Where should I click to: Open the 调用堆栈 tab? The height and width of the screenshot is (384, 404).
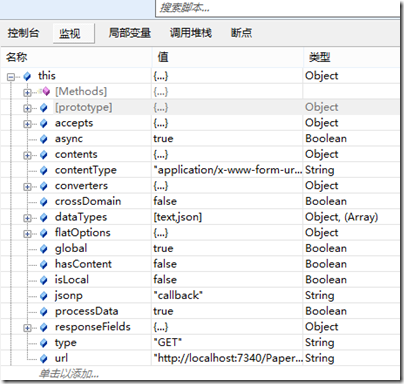pyautogui.click(x=191, y=33)
